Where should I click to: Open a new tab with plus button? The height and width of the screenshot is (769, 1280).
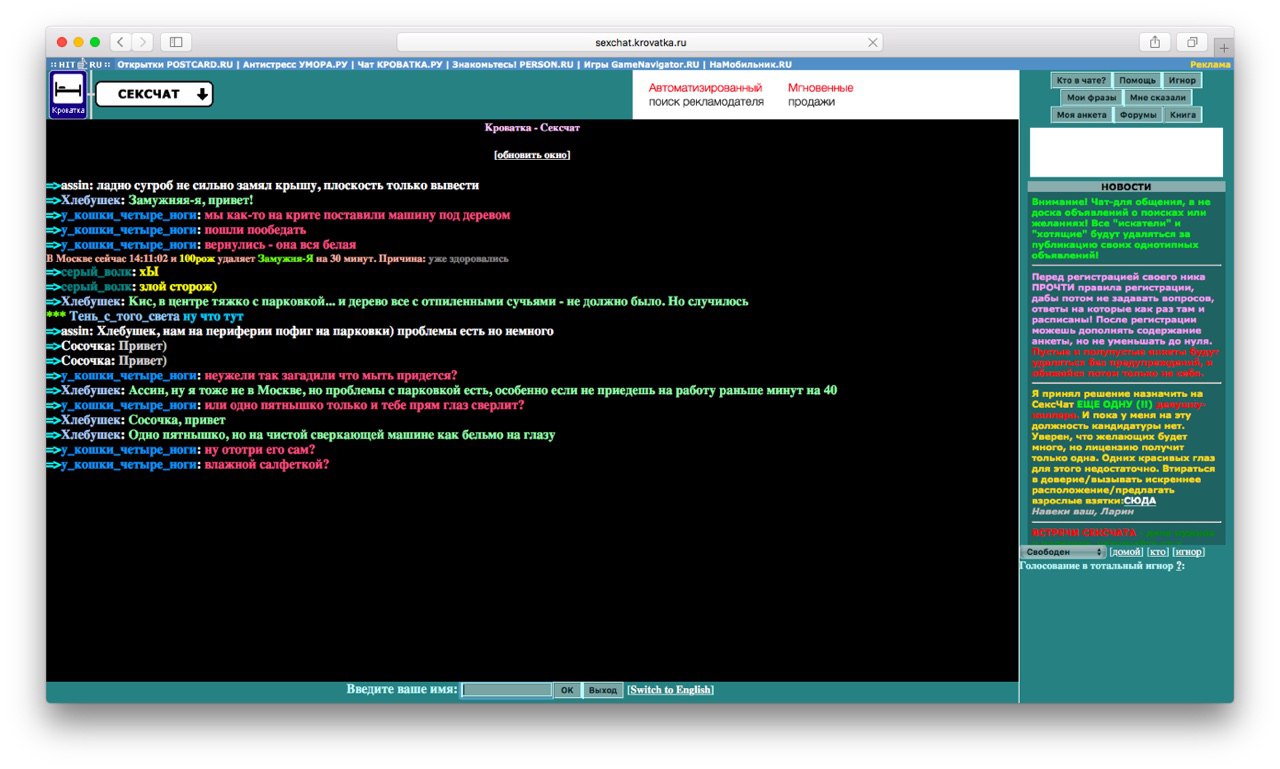(1224, 47)
